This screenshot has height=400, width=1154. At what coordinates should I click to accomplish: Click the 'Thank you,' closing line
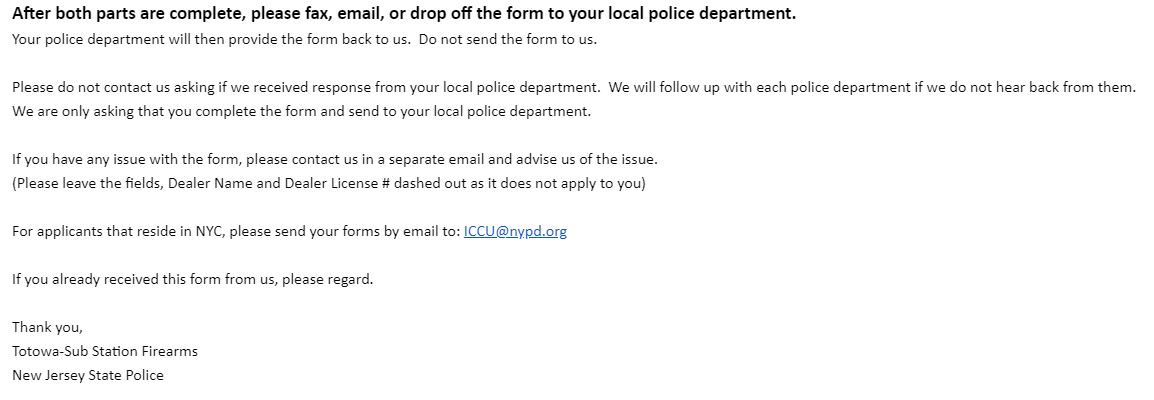(x=47, y=328)
